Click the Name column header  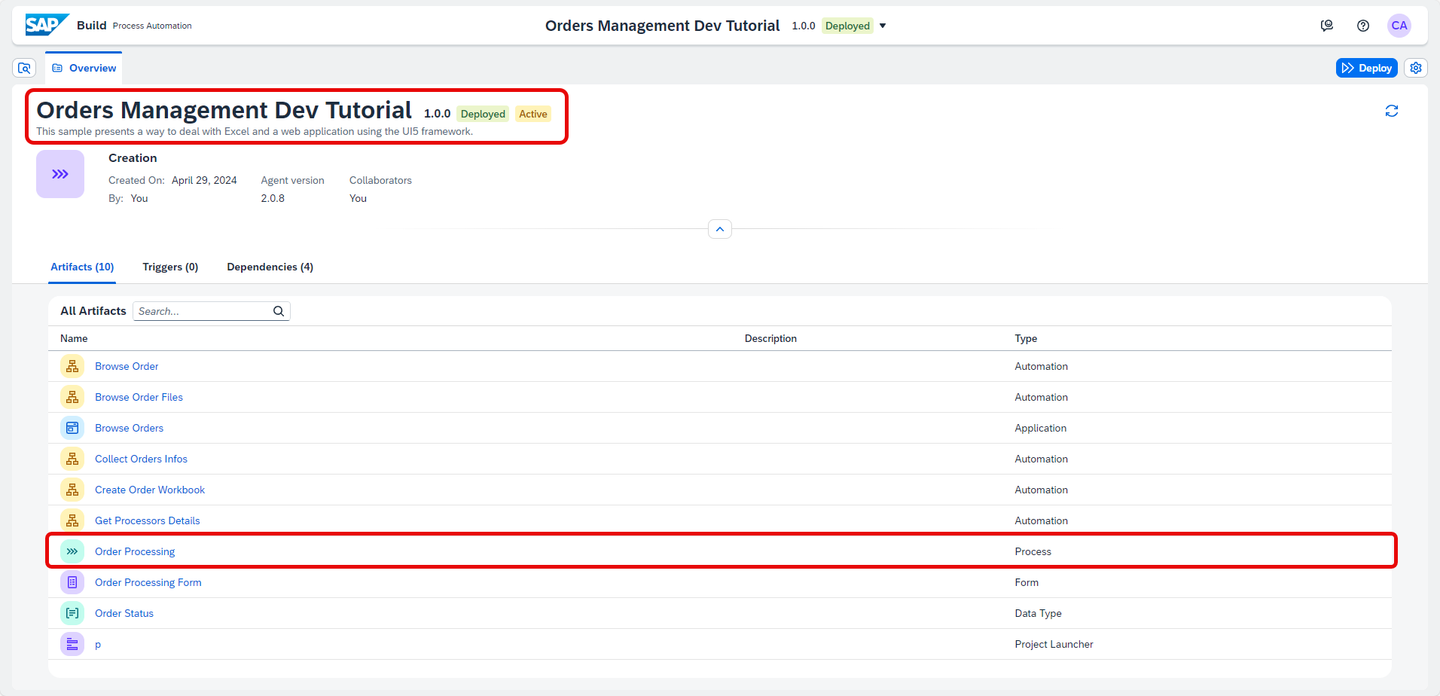coord(74,339)
